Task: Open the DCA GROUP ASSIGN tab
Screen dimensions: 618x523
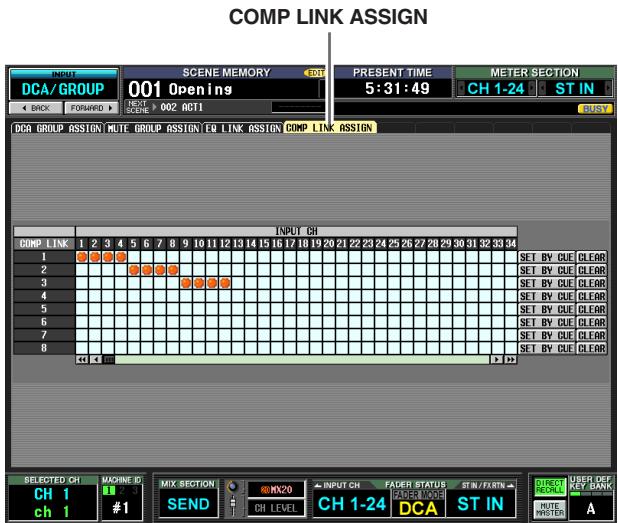Action: point(58,128)
